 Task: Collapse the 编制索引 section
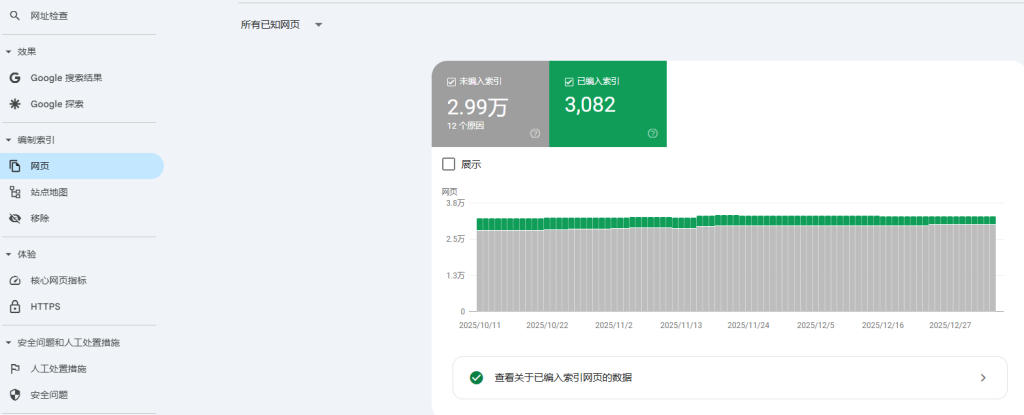[8, 140]
